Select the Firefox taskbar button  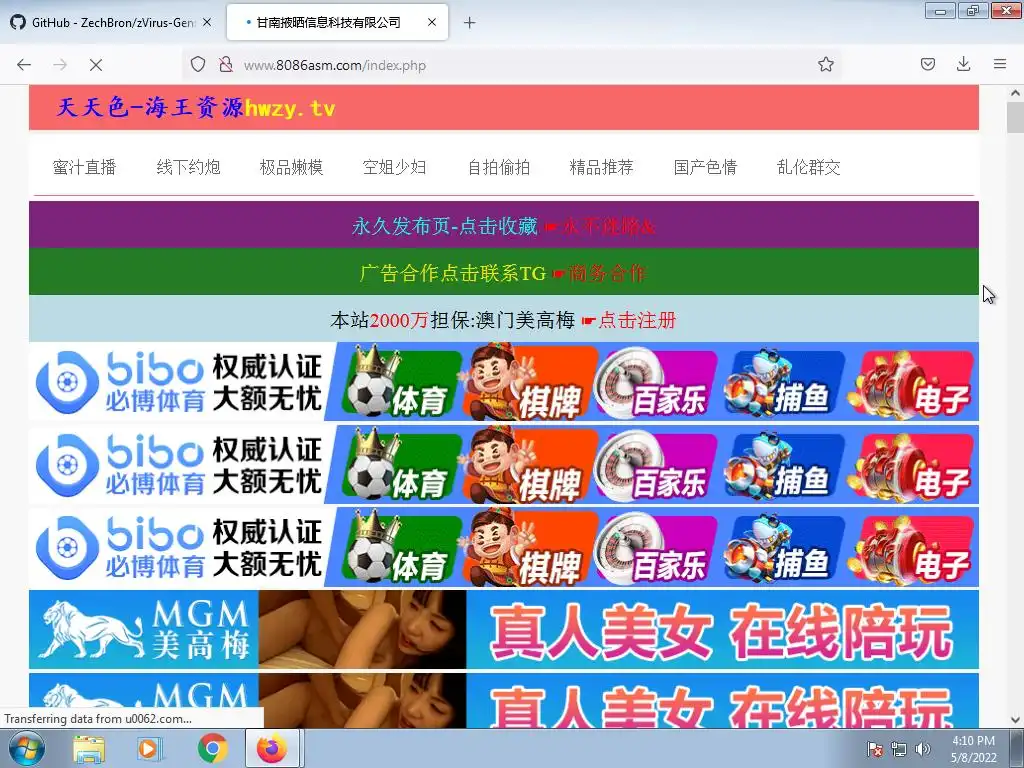(274, 748)
